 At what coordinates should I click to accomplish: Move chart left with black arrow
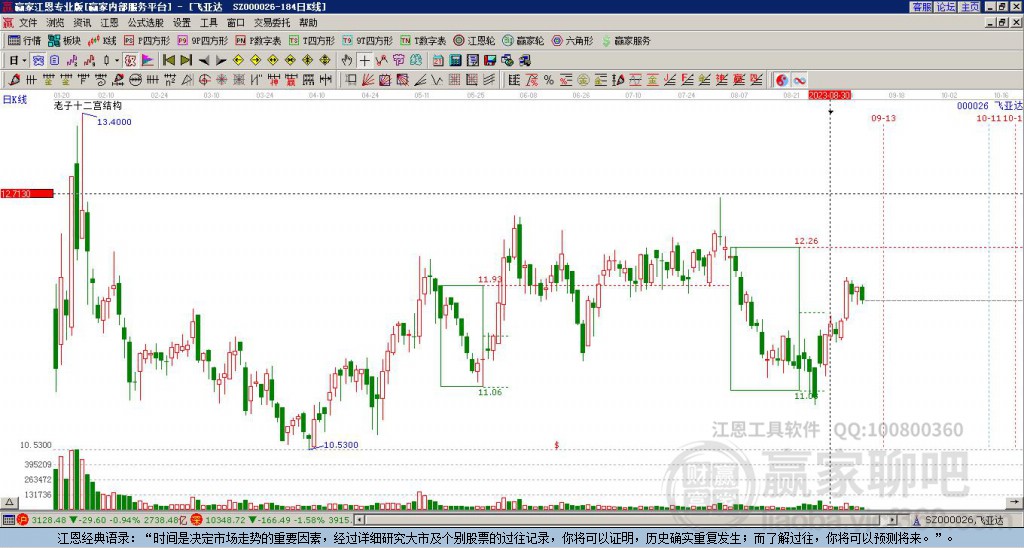[204, 60]
